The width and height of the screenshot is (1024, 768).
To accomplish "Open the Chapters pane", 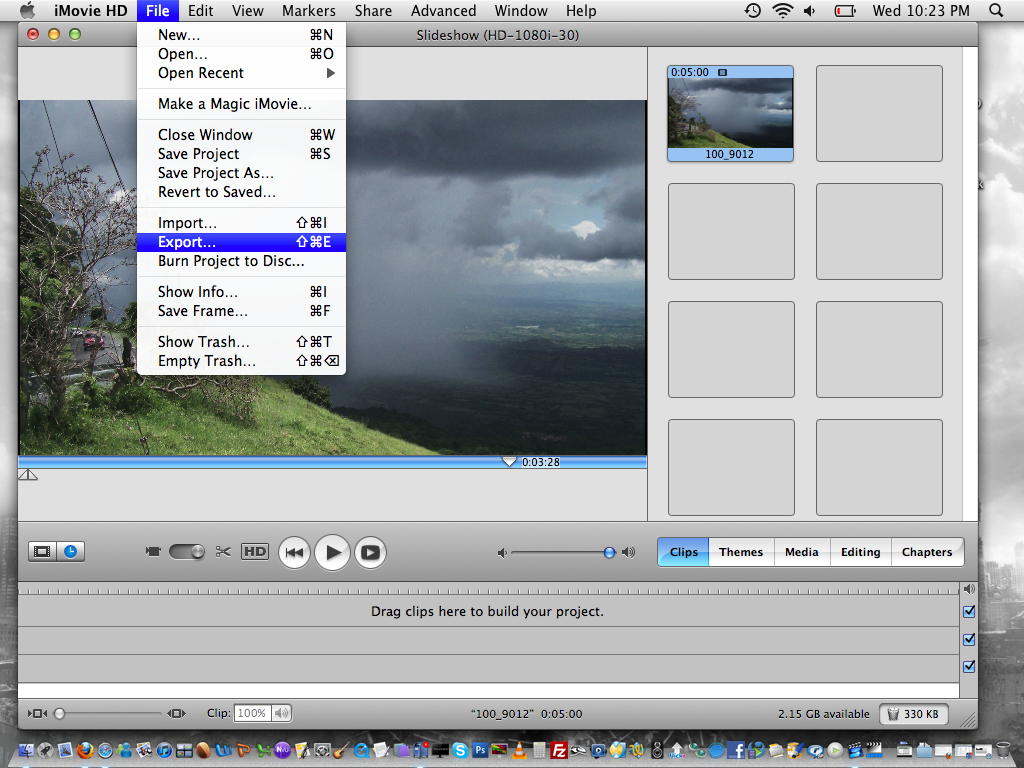I will (927, 552).
